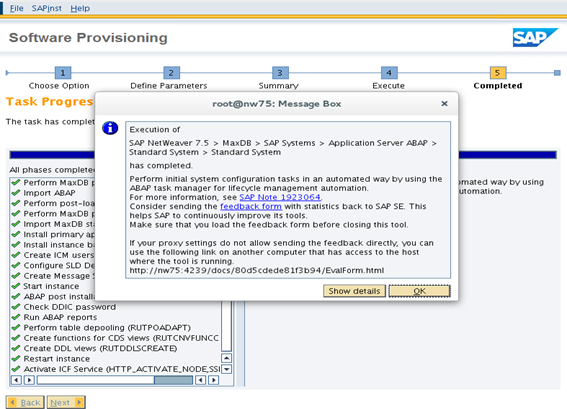Click the Show details button

(x=354, y=291)
